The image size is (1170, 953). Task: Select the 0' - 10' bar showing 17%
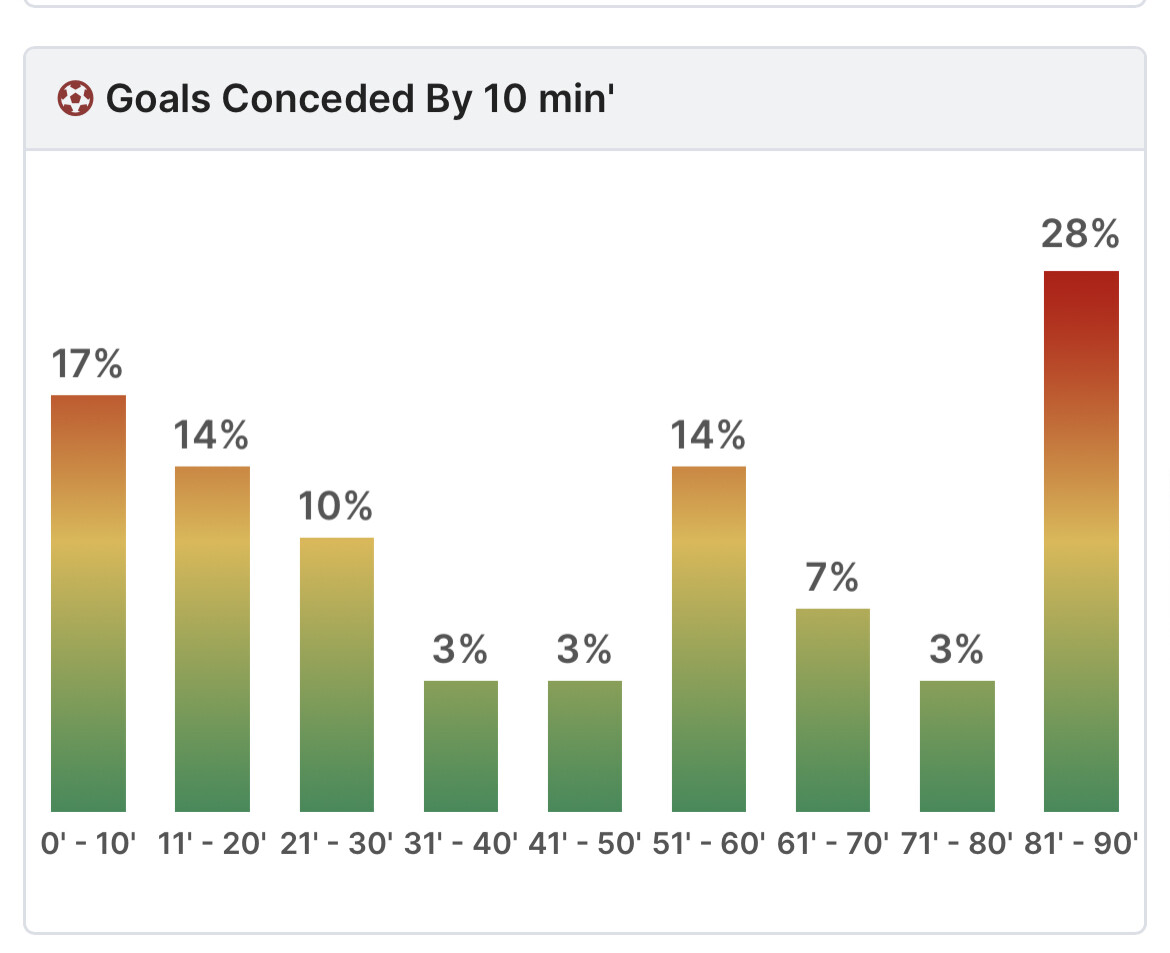point(88,603)
